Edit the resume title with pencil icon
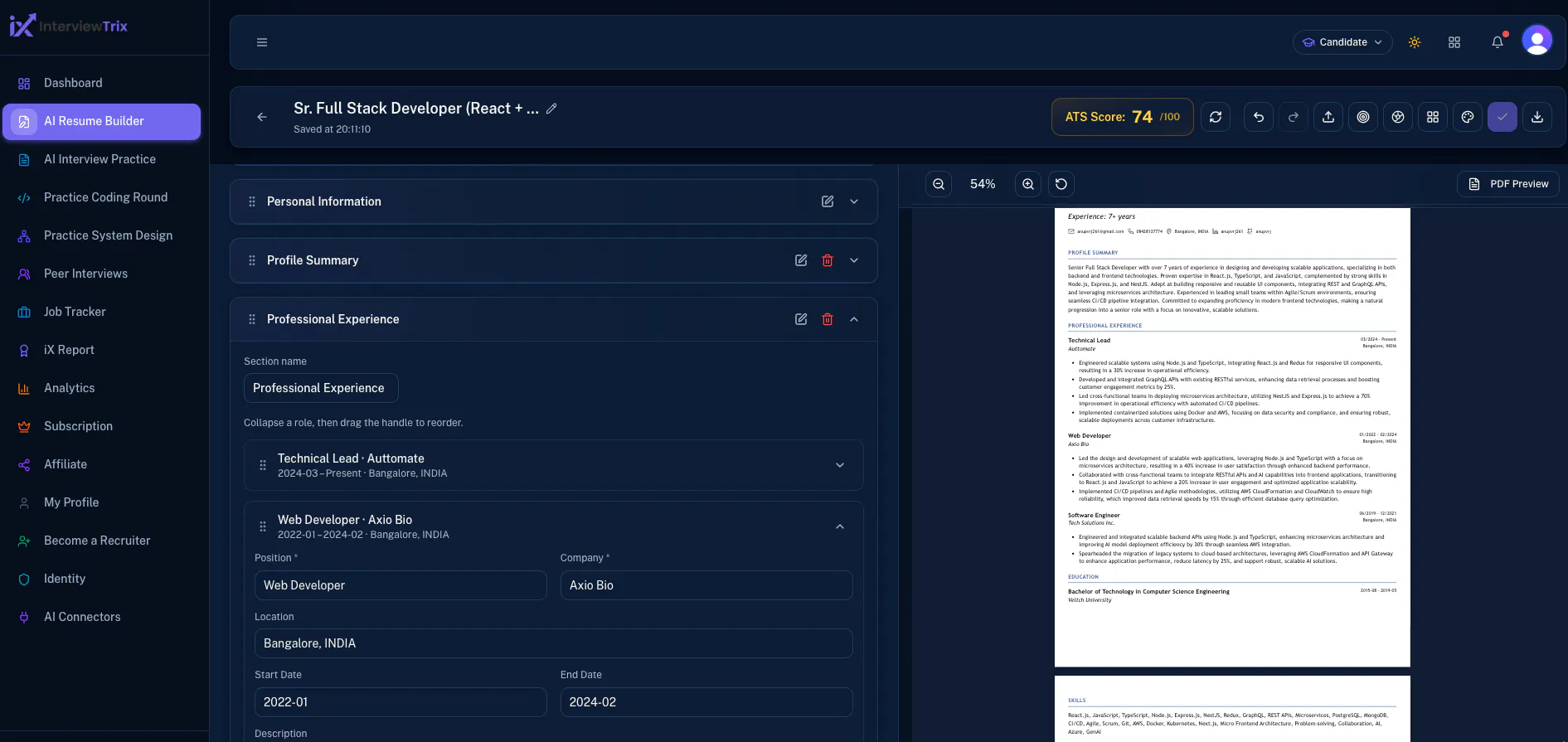 pyautogui.click(x=551, y=109)
